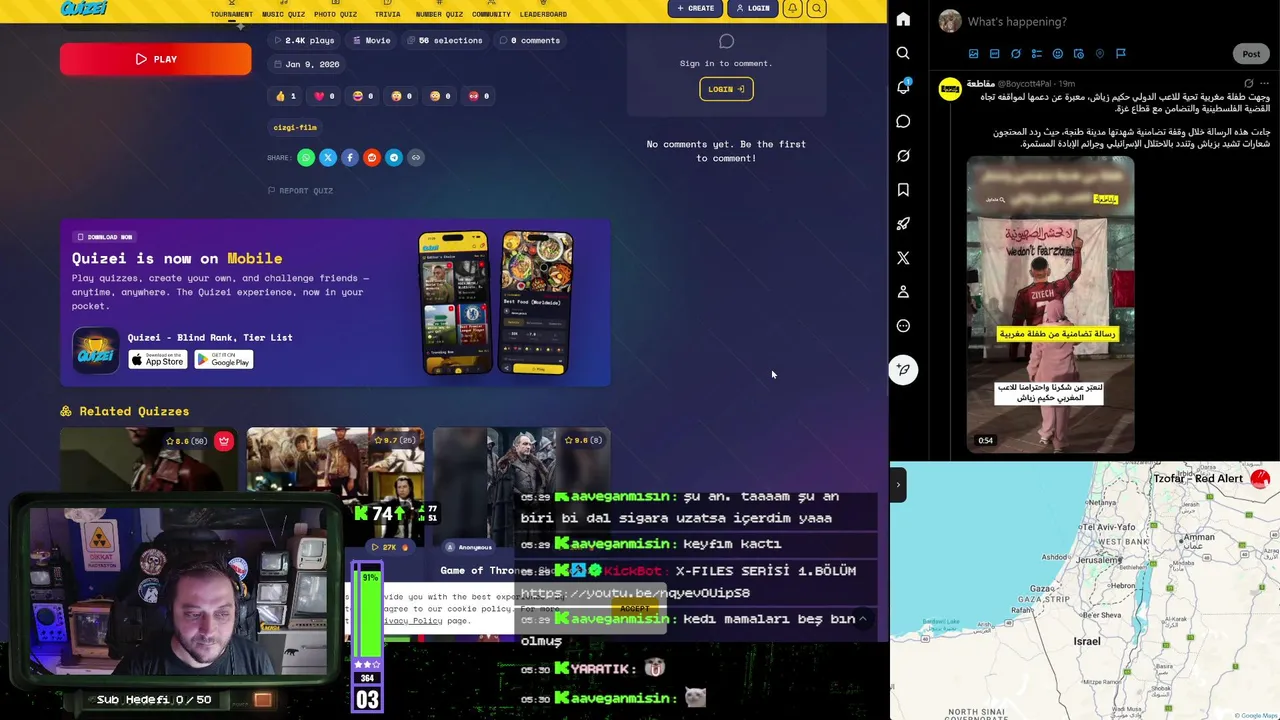Play the video in the Boycott4Pal post
Image resolution: width=1280 pixels, height=720 pixels.
coord(1050,305)
